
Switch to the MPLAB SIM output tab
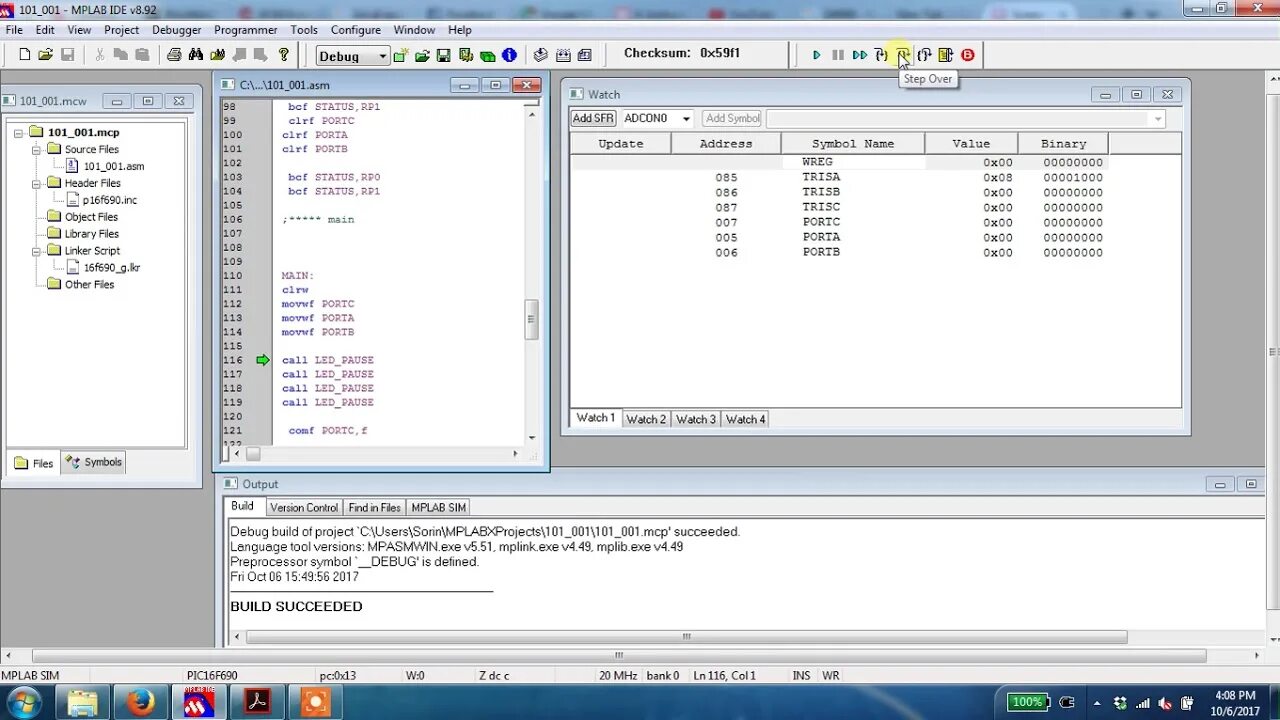pyautogui.click(x=438, y=508)
